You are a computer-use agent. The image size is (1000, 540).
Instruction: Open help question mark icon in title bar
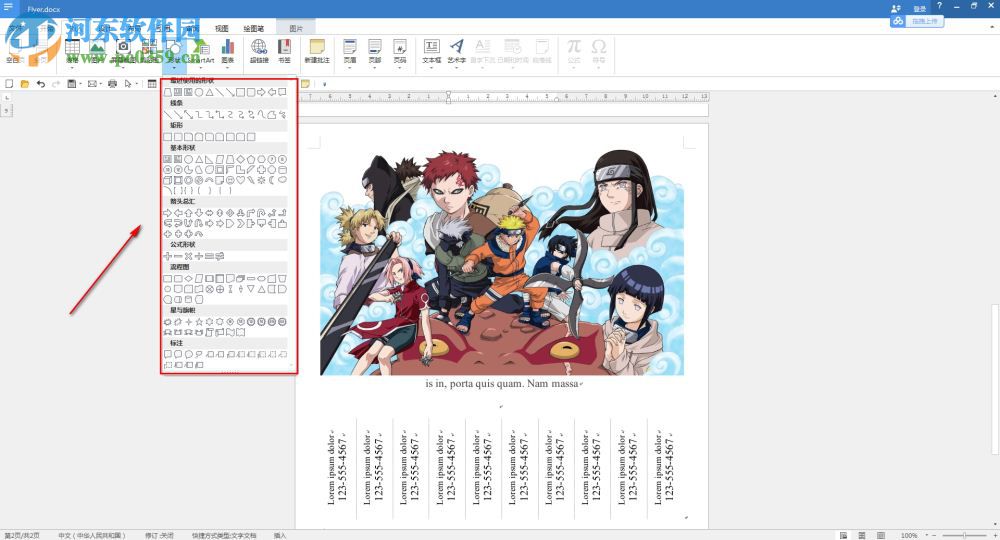(939, 6)
